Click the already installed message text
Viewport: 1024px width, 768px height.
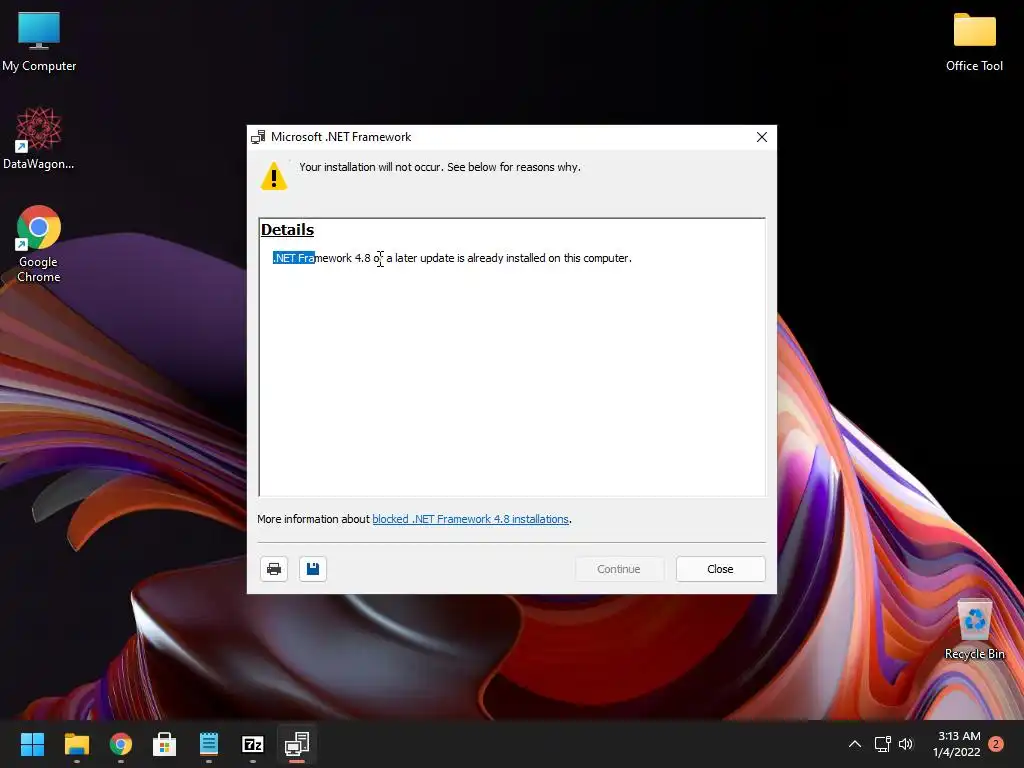[452, 258]
